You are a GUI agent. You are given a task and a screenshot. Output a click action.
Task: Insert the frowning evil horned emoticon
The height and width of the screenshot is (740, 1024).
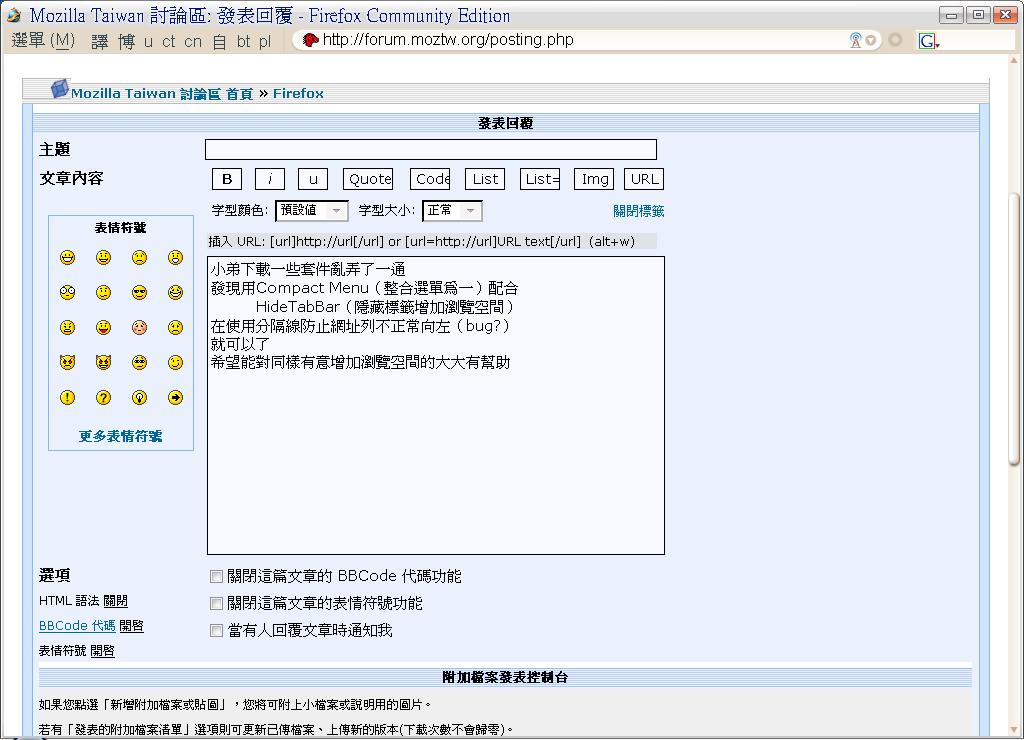[67, 362]
